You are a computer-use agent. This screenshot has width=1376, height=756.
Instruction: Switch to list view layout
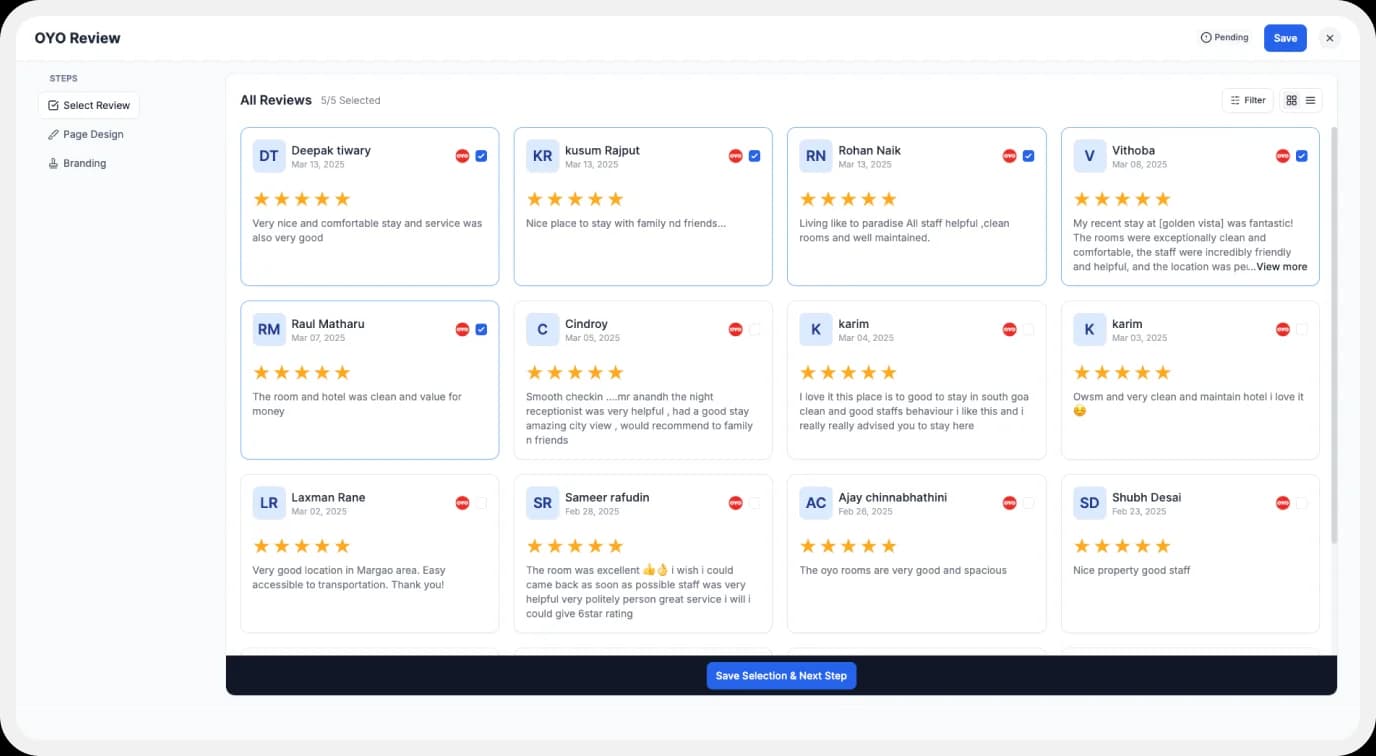(x=1309, y=100)
